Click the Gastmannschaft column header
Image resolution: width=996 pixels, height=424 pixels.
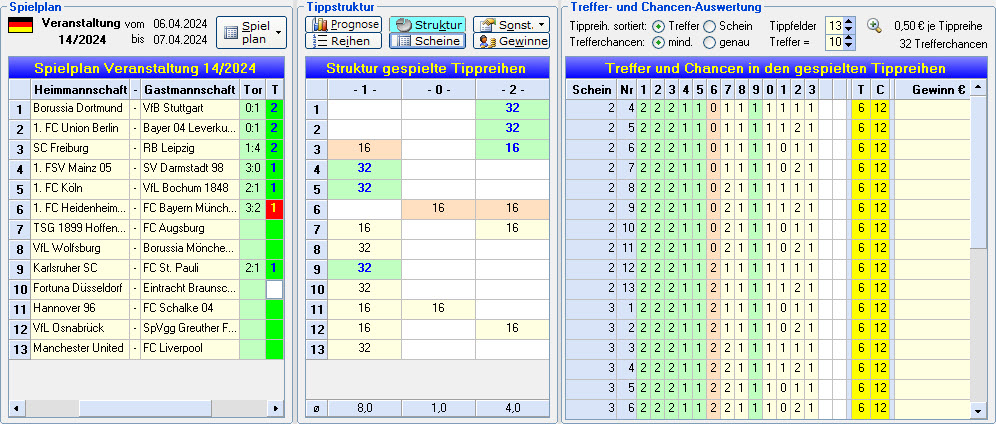[190, 89]
